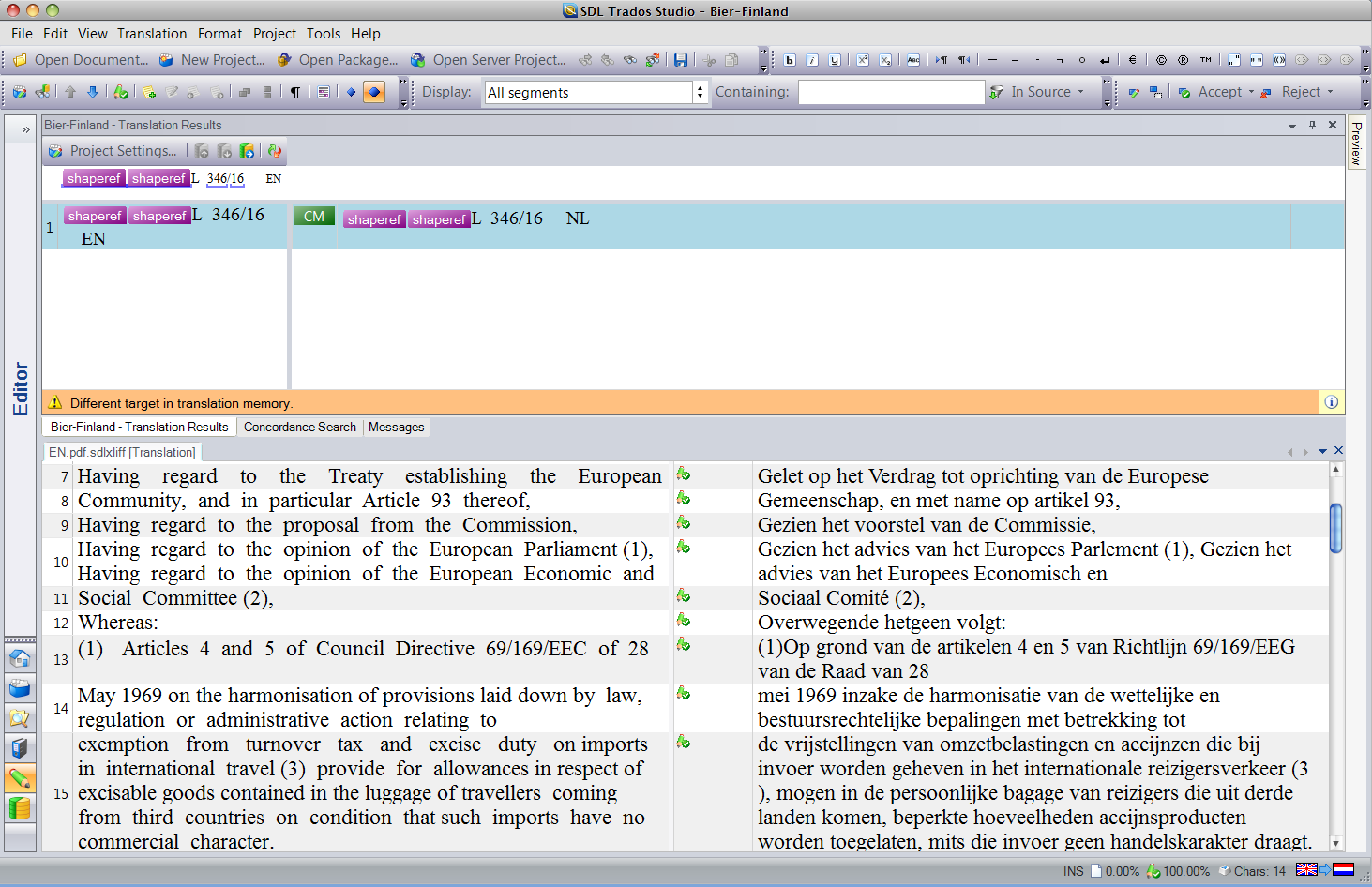Open the Translation menu
The height and width of the screenshot is (887, 1372).
152,34
